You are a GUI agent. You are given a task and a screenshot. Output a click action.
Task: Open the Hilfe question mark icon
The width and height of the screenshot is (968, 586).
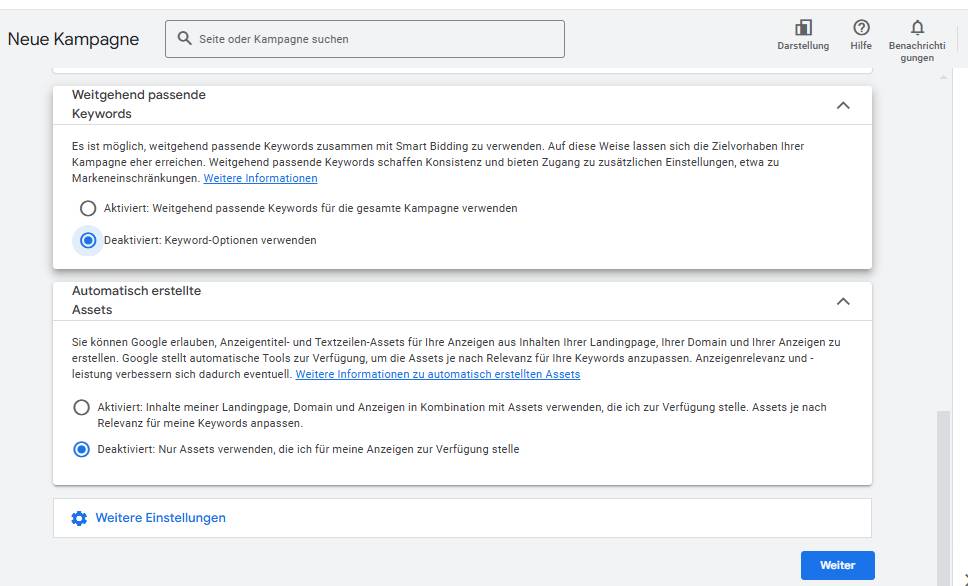coord(861,28)
